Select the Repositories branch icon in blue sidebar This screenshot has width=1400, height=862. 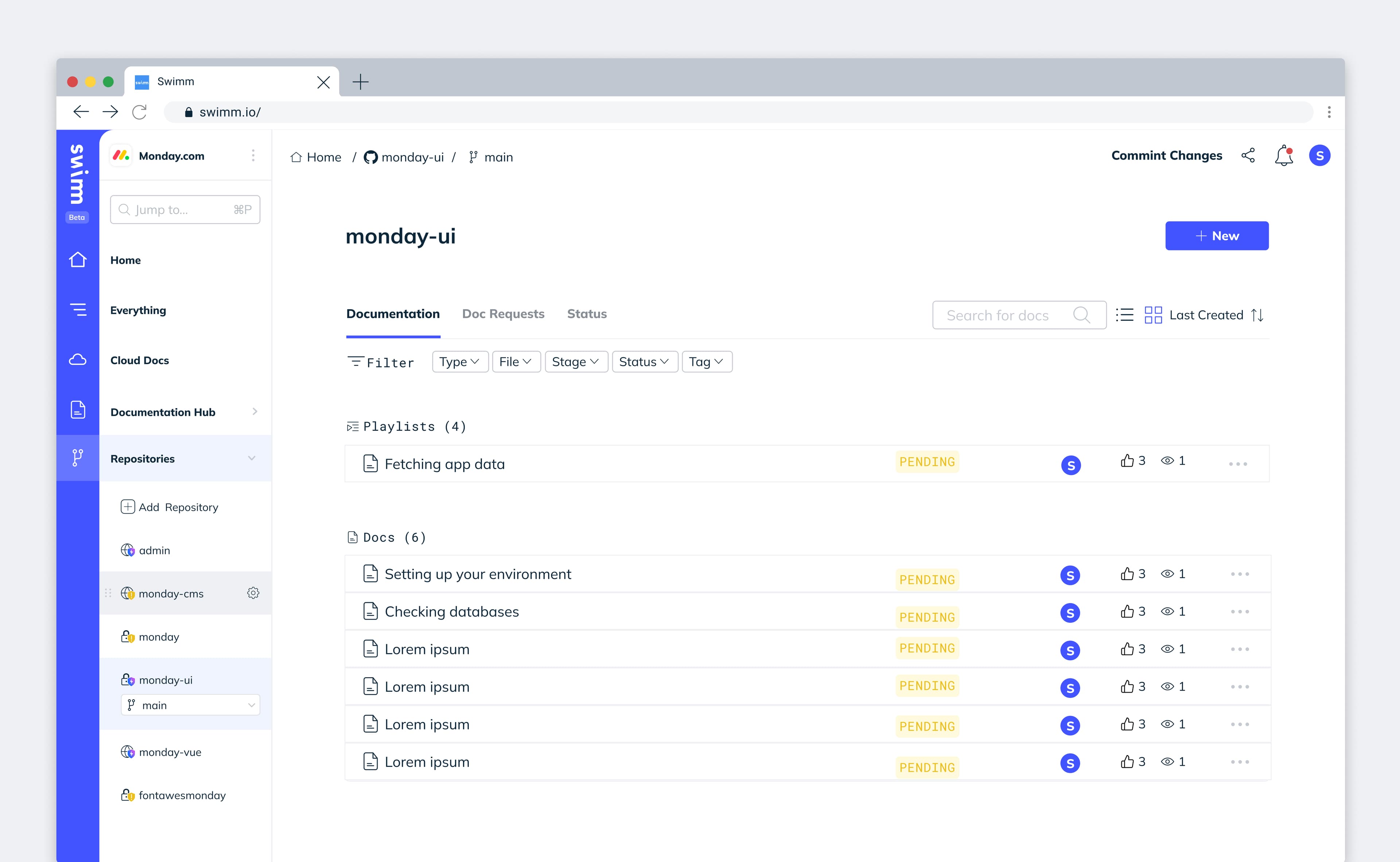78,458
